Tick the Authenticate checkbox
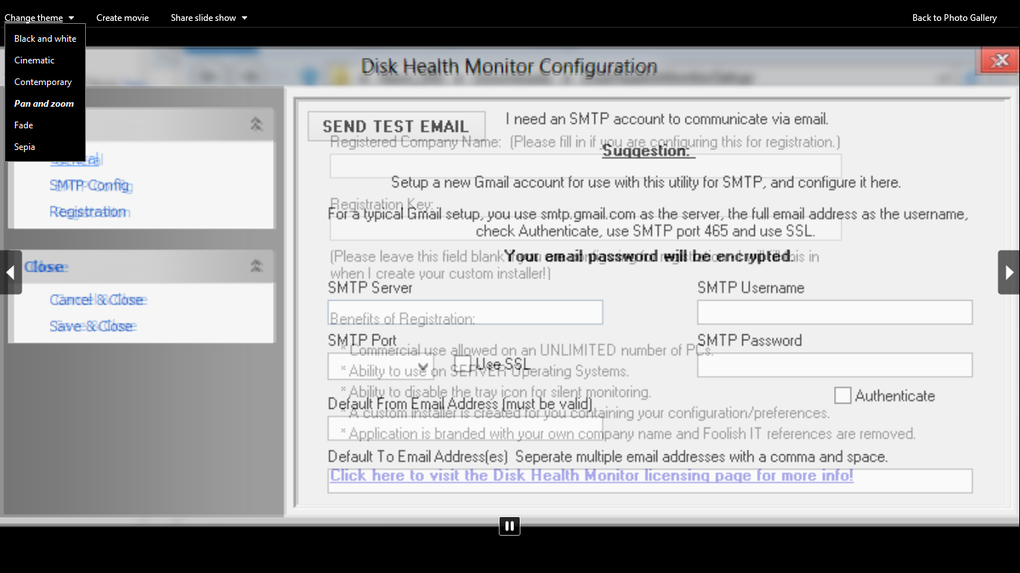Image resolution: width=1020 pixels, height=573 pixels. [842, 395]
